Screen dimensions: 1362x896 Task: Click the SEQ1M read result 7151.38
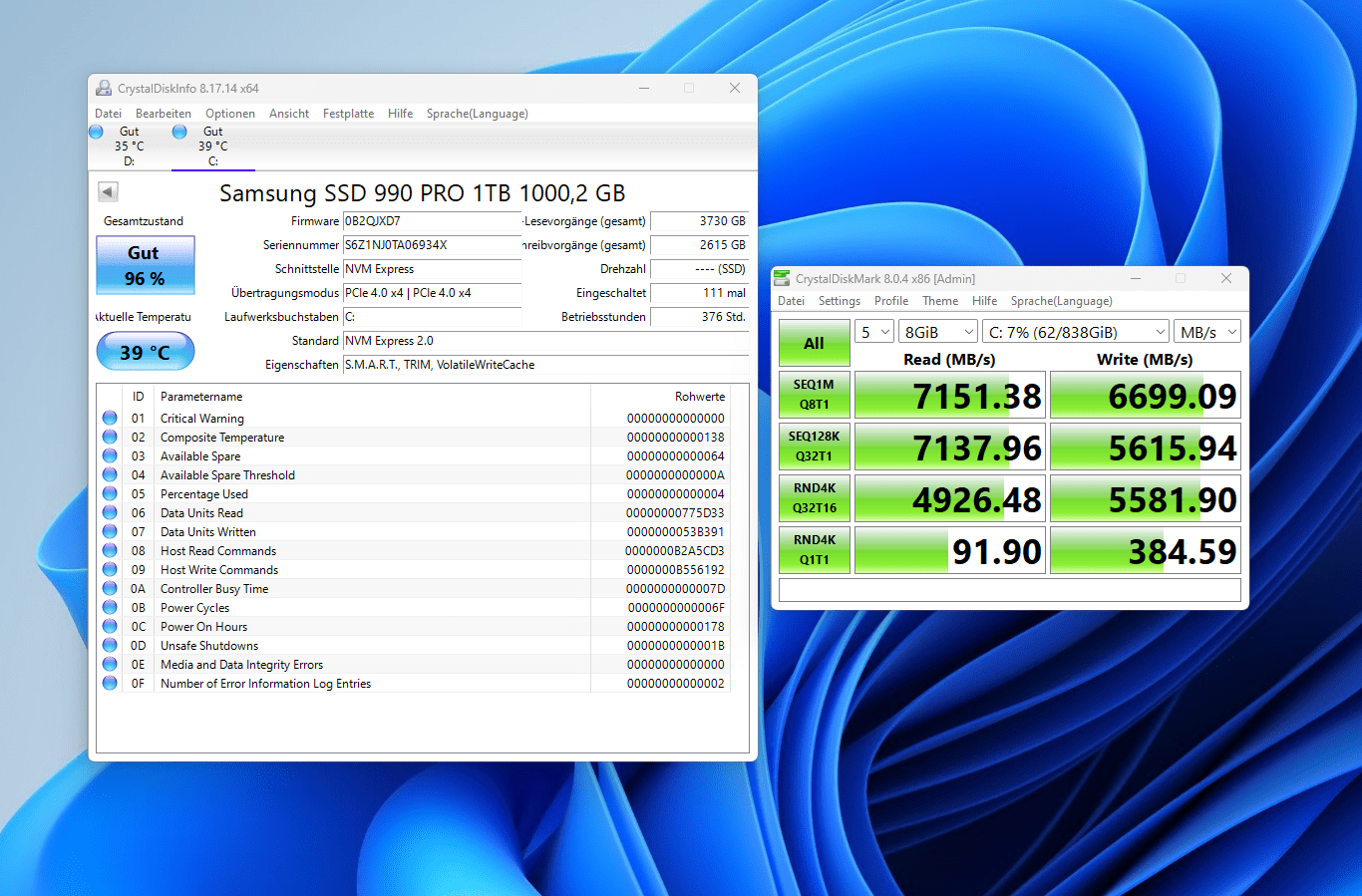coord(950,395)
